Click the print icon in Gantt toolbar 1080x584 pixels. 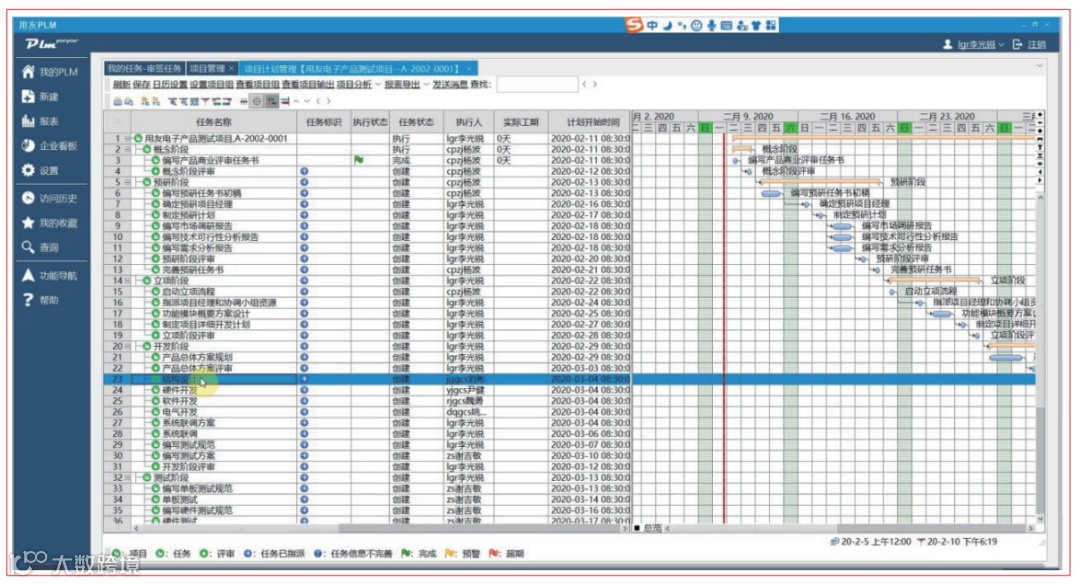[x=117, y=101]
